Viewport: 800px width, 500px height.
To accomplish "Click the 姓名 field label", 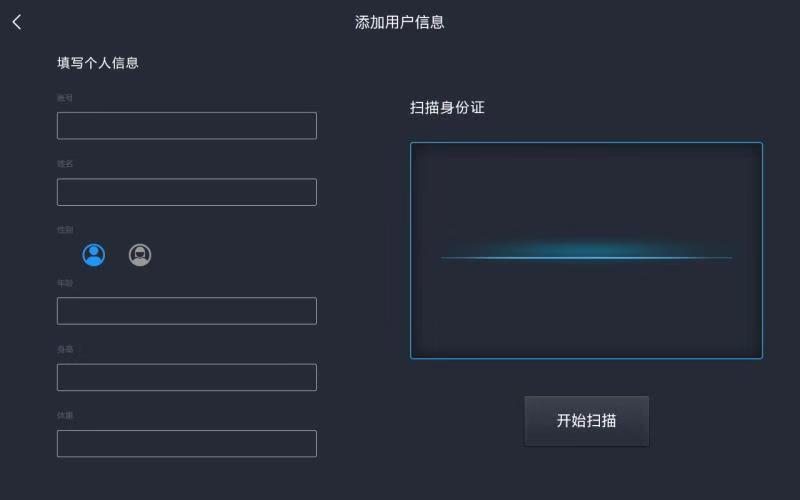I will coord(64,163).
